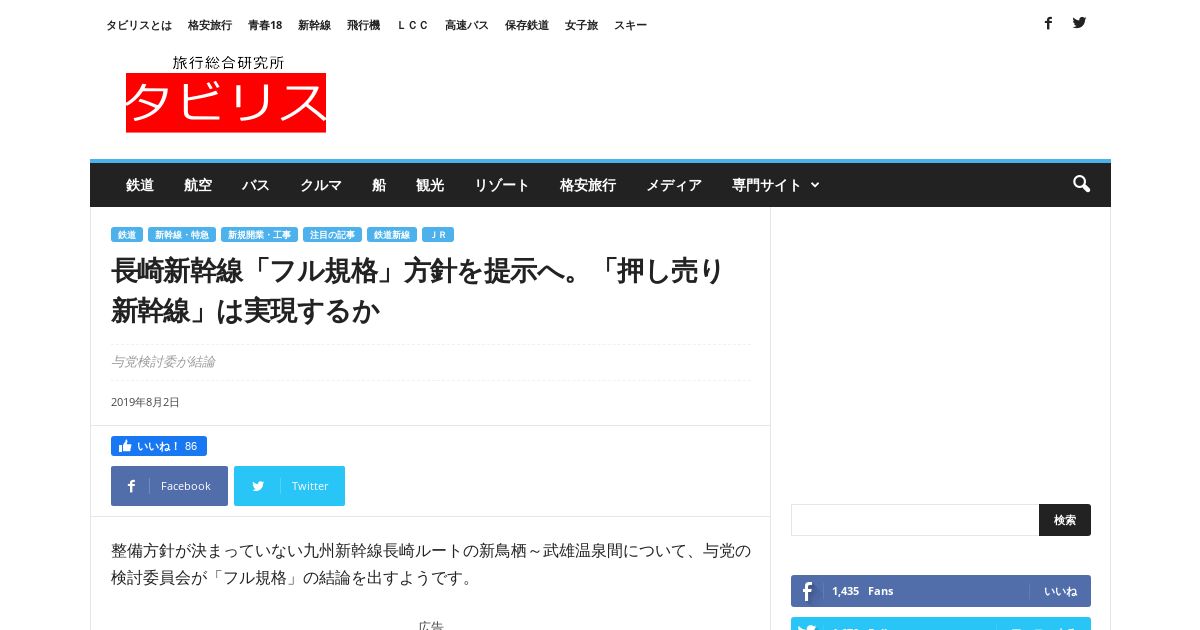Open the 鉄道 main menu item

(140, 185)
